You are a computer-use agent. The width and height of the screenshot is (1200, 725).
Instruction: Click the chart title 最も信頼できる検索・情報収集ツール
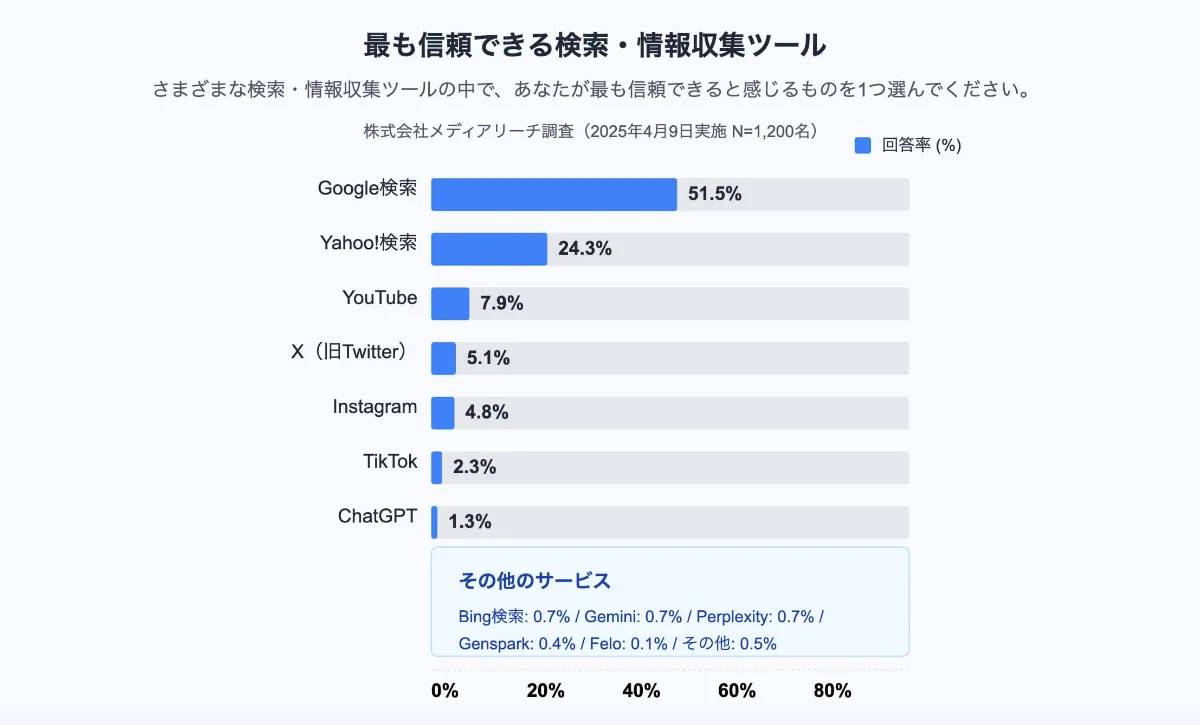click(594, 45)
